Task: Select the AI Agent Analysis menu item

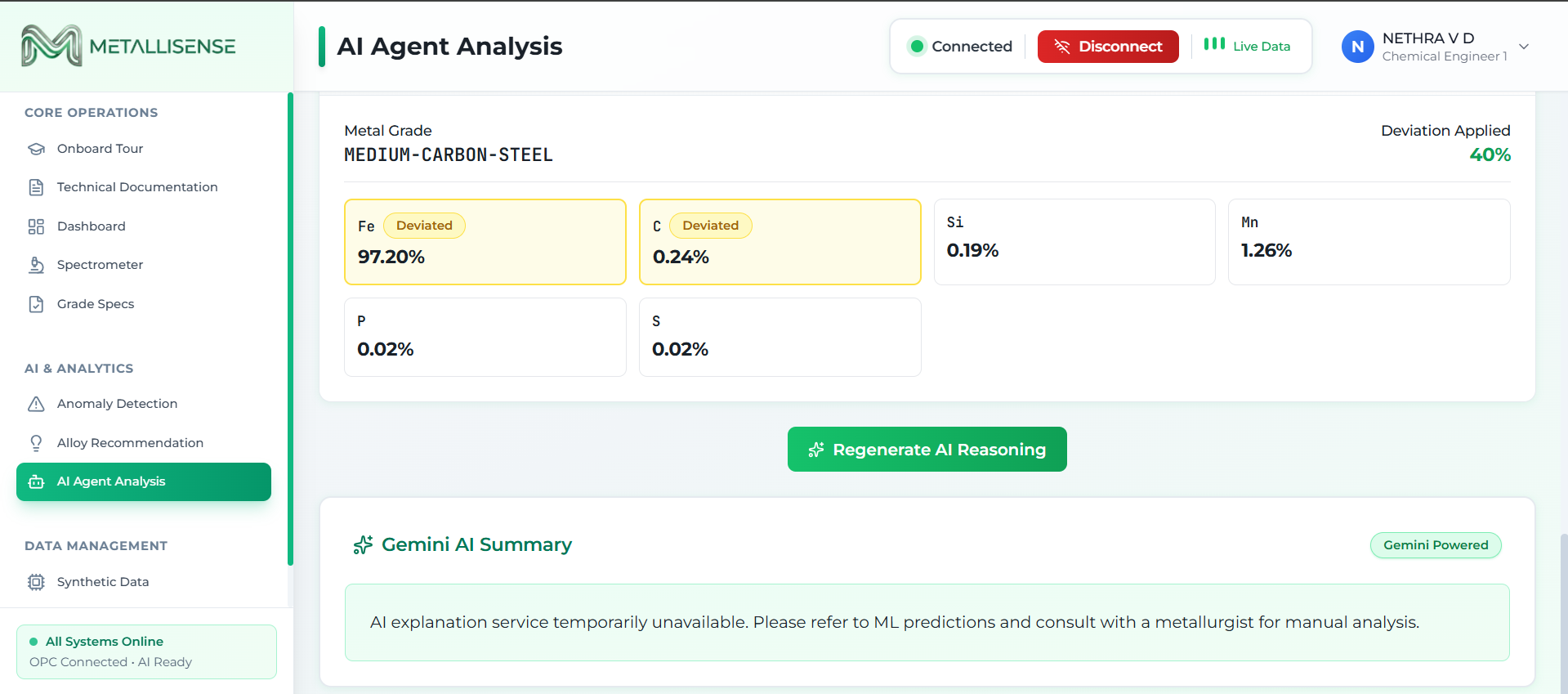Action: (144, 481)
